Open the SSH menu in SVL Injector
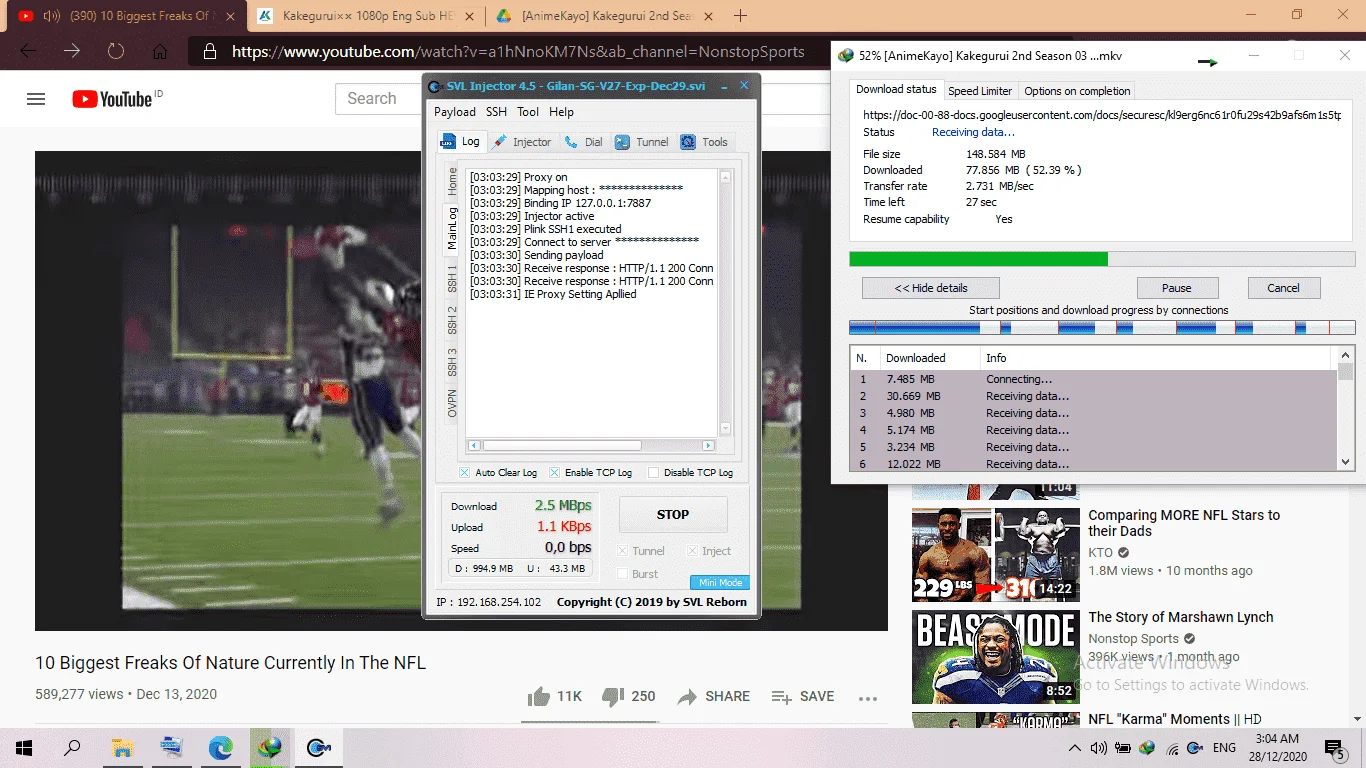This screenshot has height=768, width=1366. pyautogui.click(x=496, y=112)
